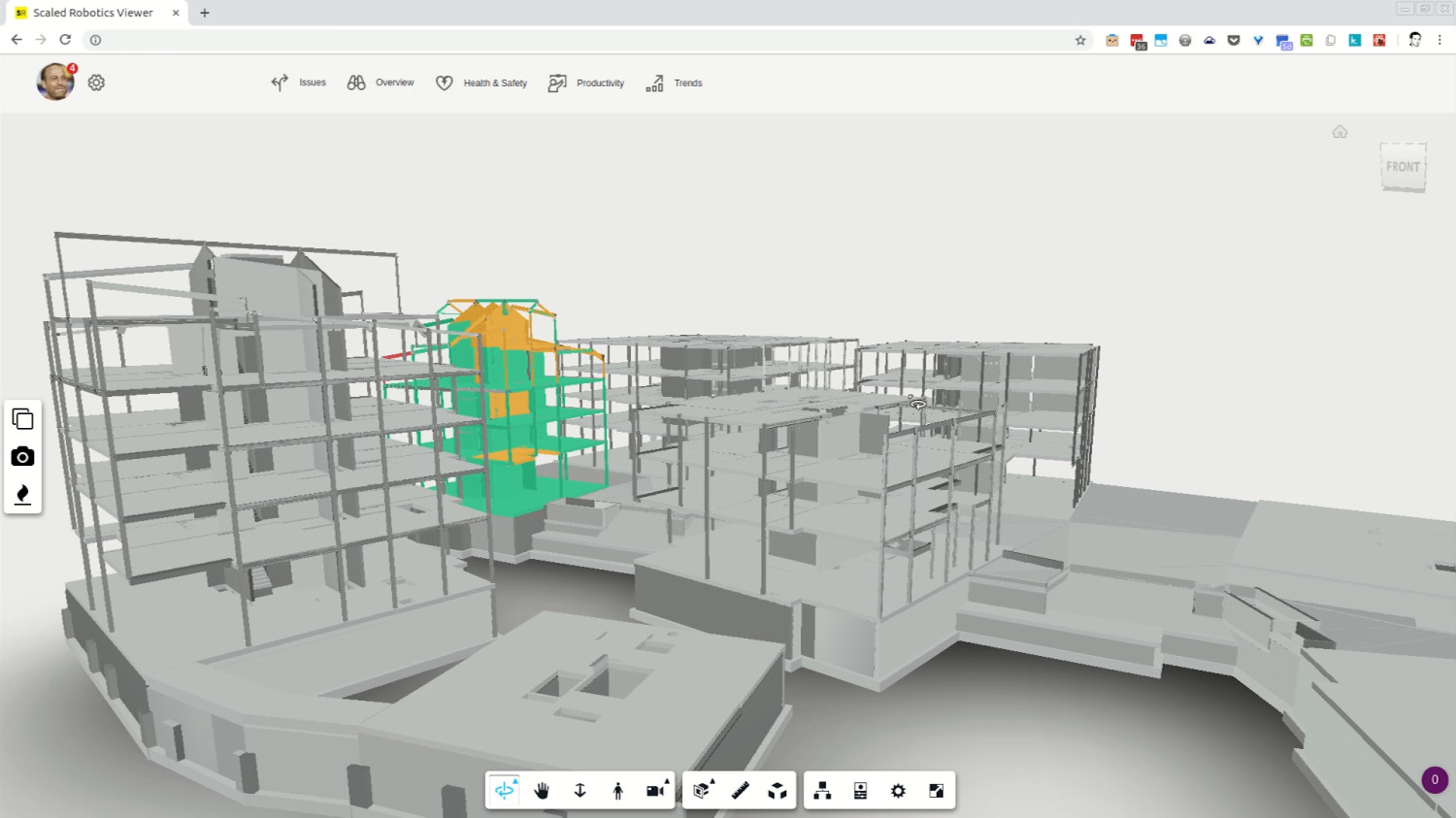This screenshot has height=818, width=1456.
Task: Open the Chrome three-dot menu
Action: click(1439, 40)
